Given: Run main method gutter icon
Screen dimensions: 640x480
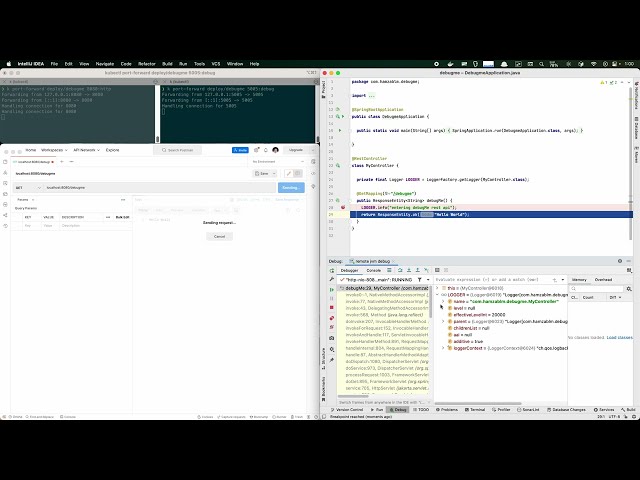Looking at the screenshot, I should coord(340,131).
